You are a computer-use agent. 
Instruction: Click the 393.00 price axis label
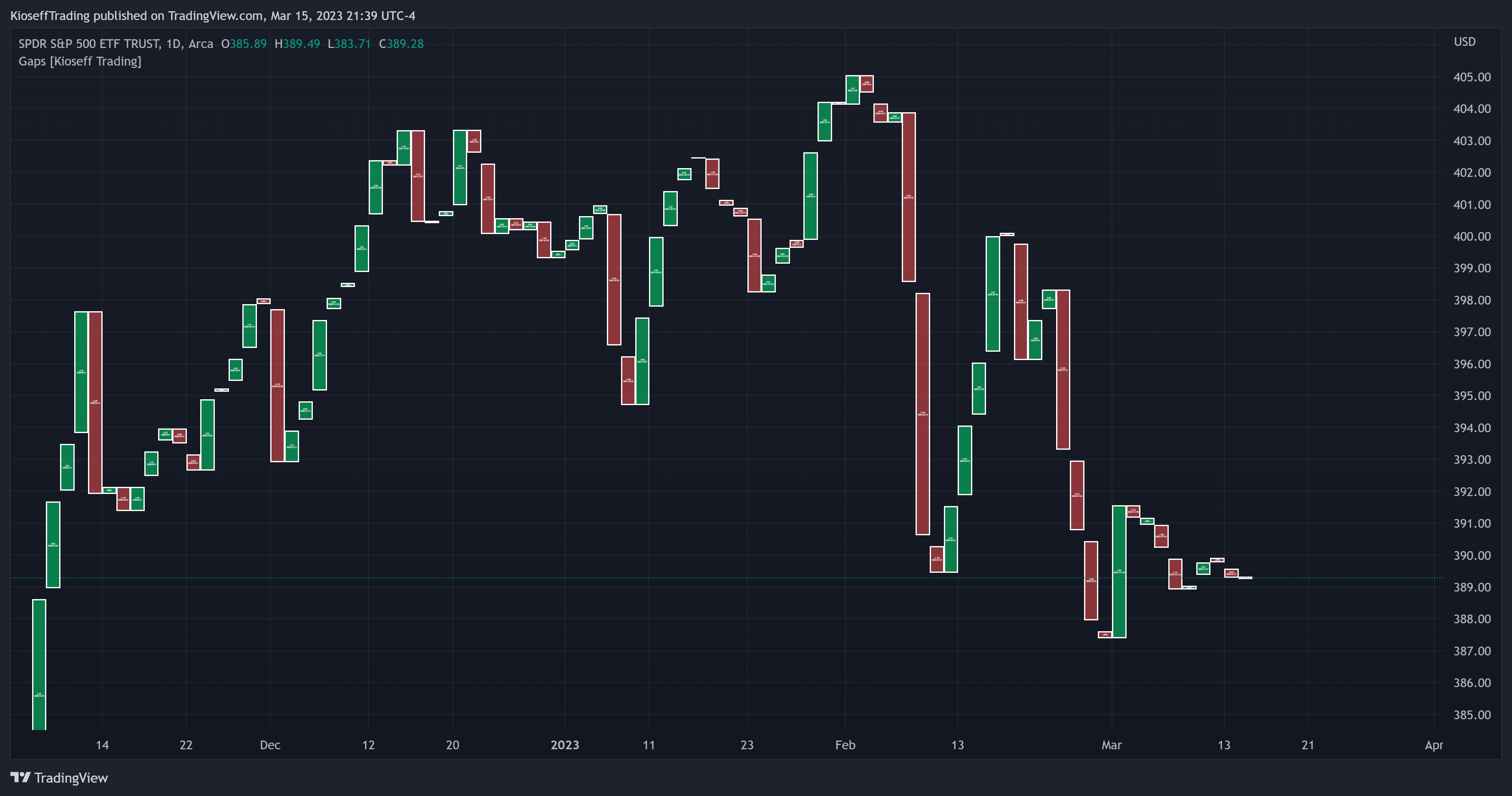[x=1472, y=460]
